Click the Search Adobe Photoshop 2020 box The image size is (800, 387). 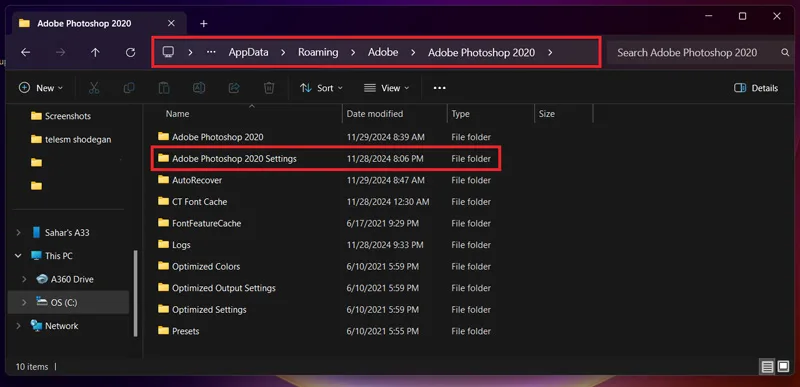pyautogui.click(x=699, y=52)
